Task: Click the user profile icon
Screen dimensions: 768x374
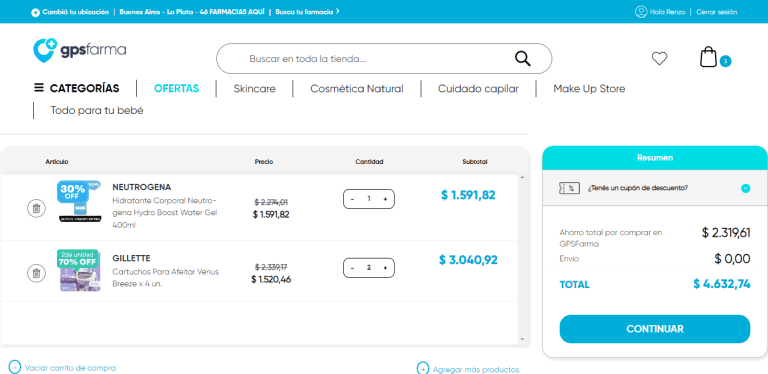Action: [641, 12]
